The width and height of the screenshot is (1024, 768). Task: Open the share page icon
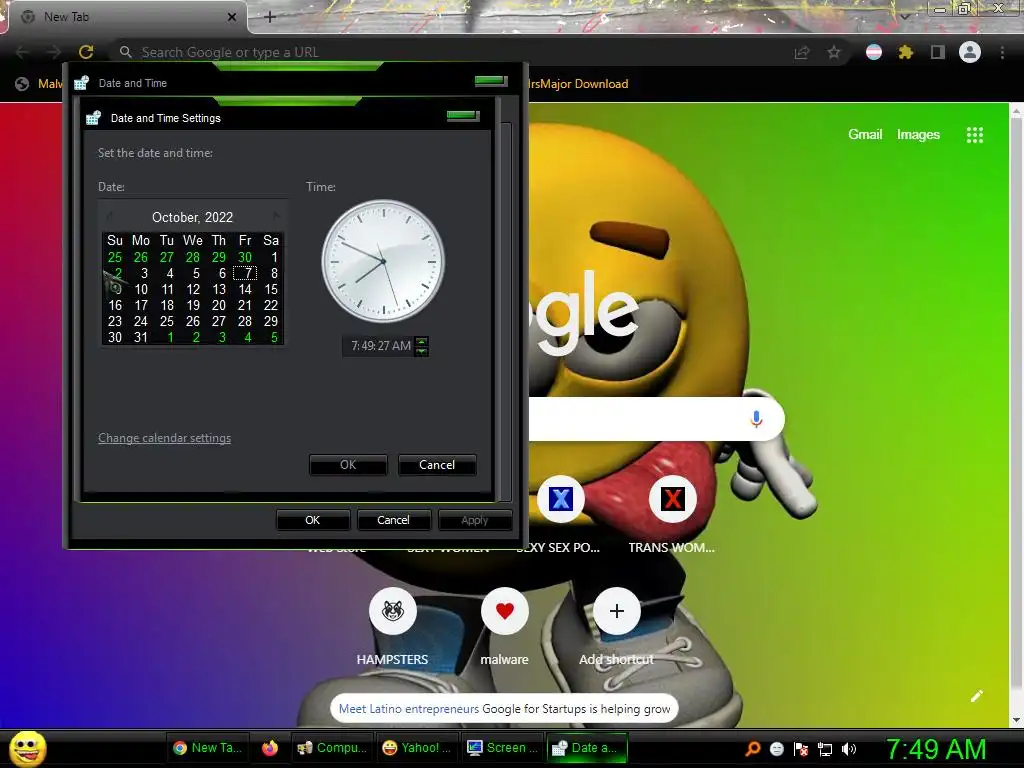(801, 52)
